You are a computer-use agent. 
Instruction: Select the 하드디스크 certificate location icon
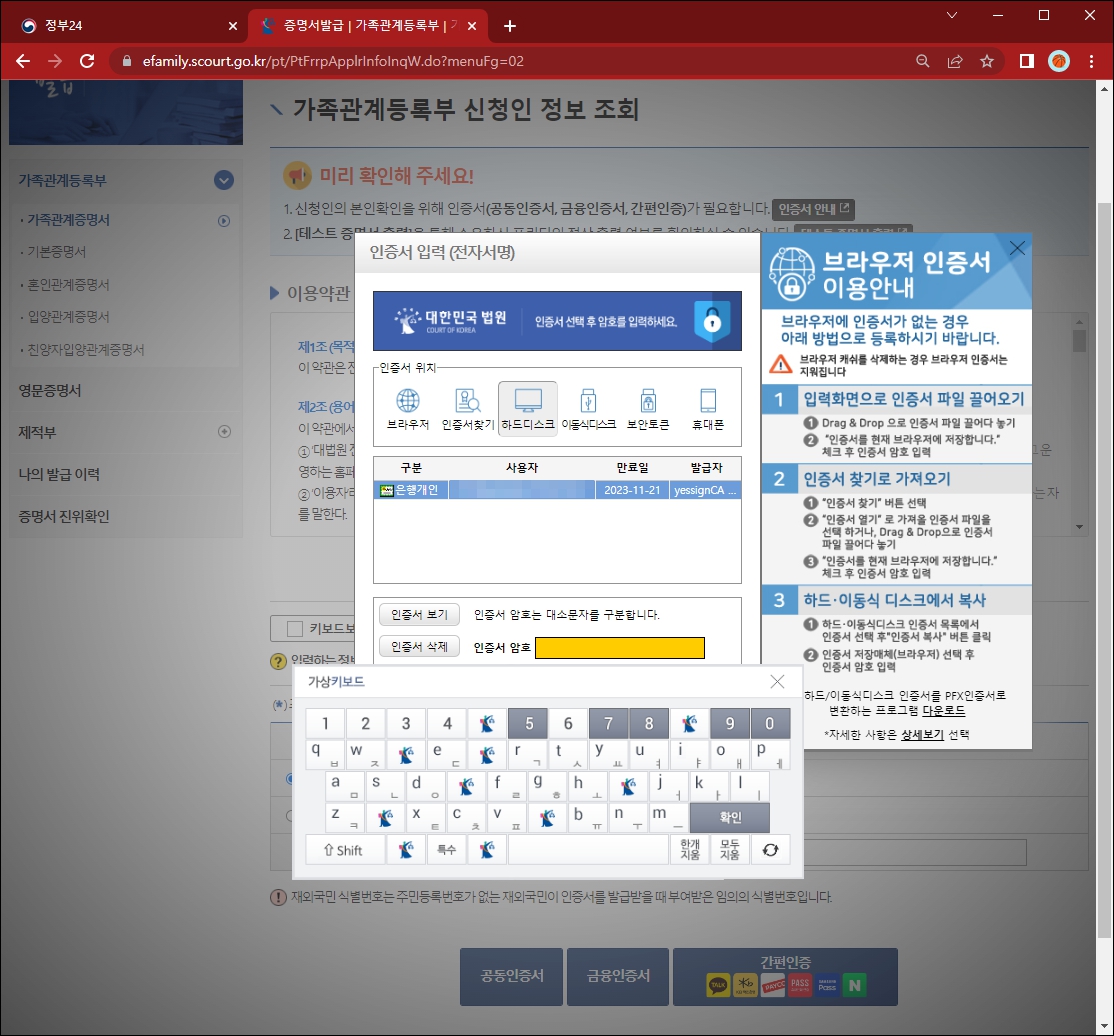[528, 409]
